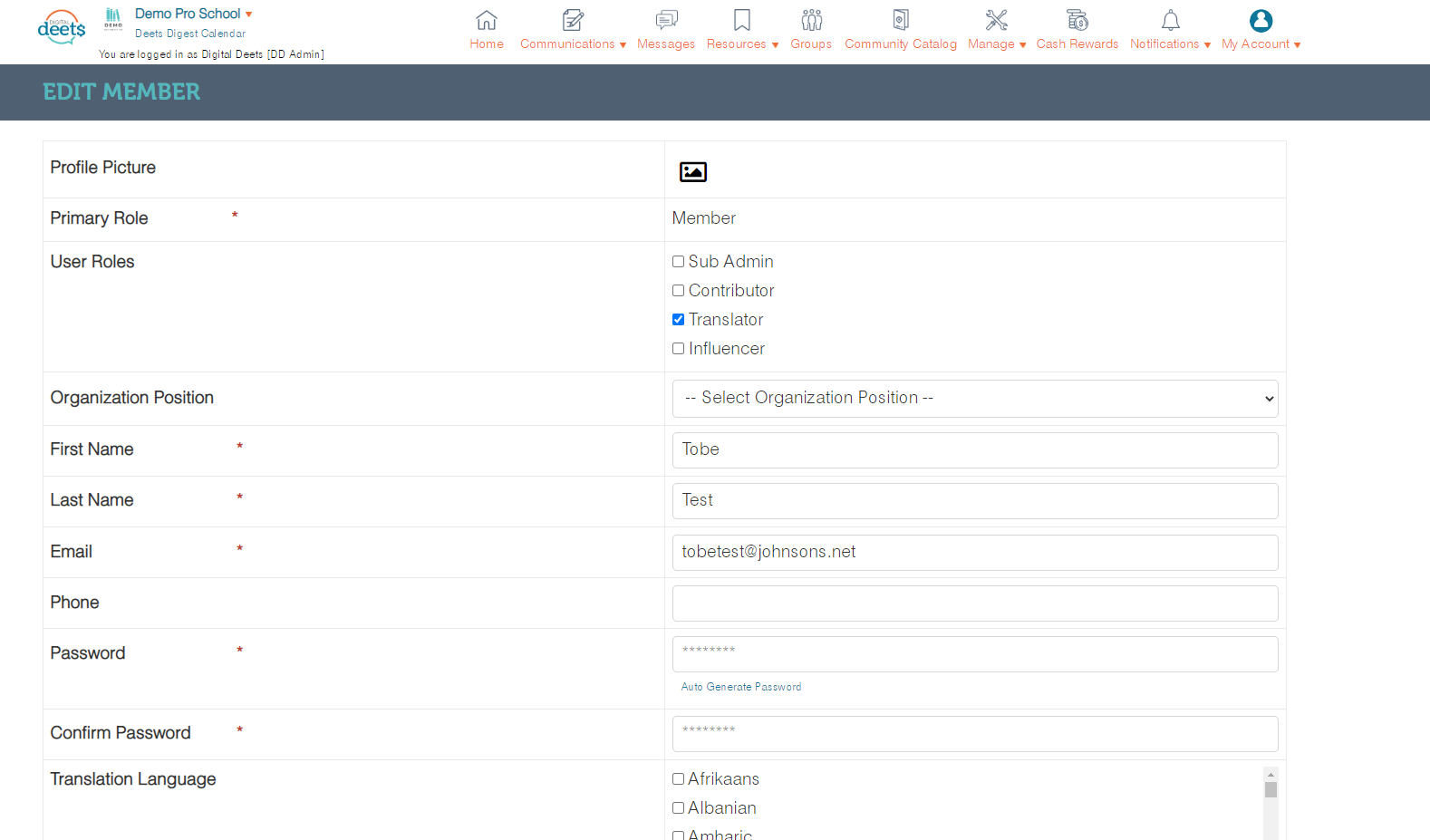This screenshot has width=1430, height=840.
Task: Click the Manage tools icon
Action: pyautogui.click(x=997, y=20)
